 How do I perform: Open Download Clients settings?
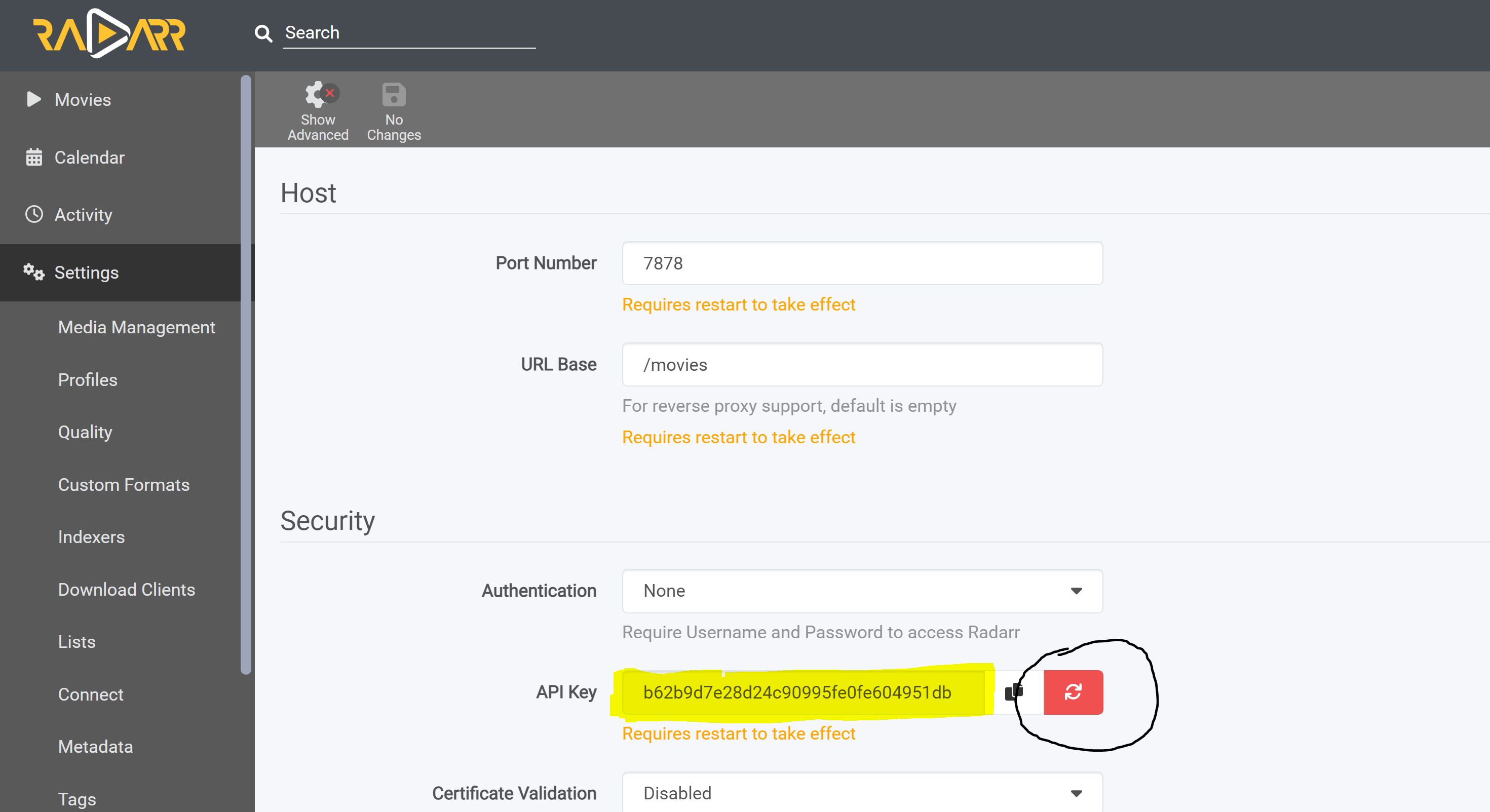127,589
